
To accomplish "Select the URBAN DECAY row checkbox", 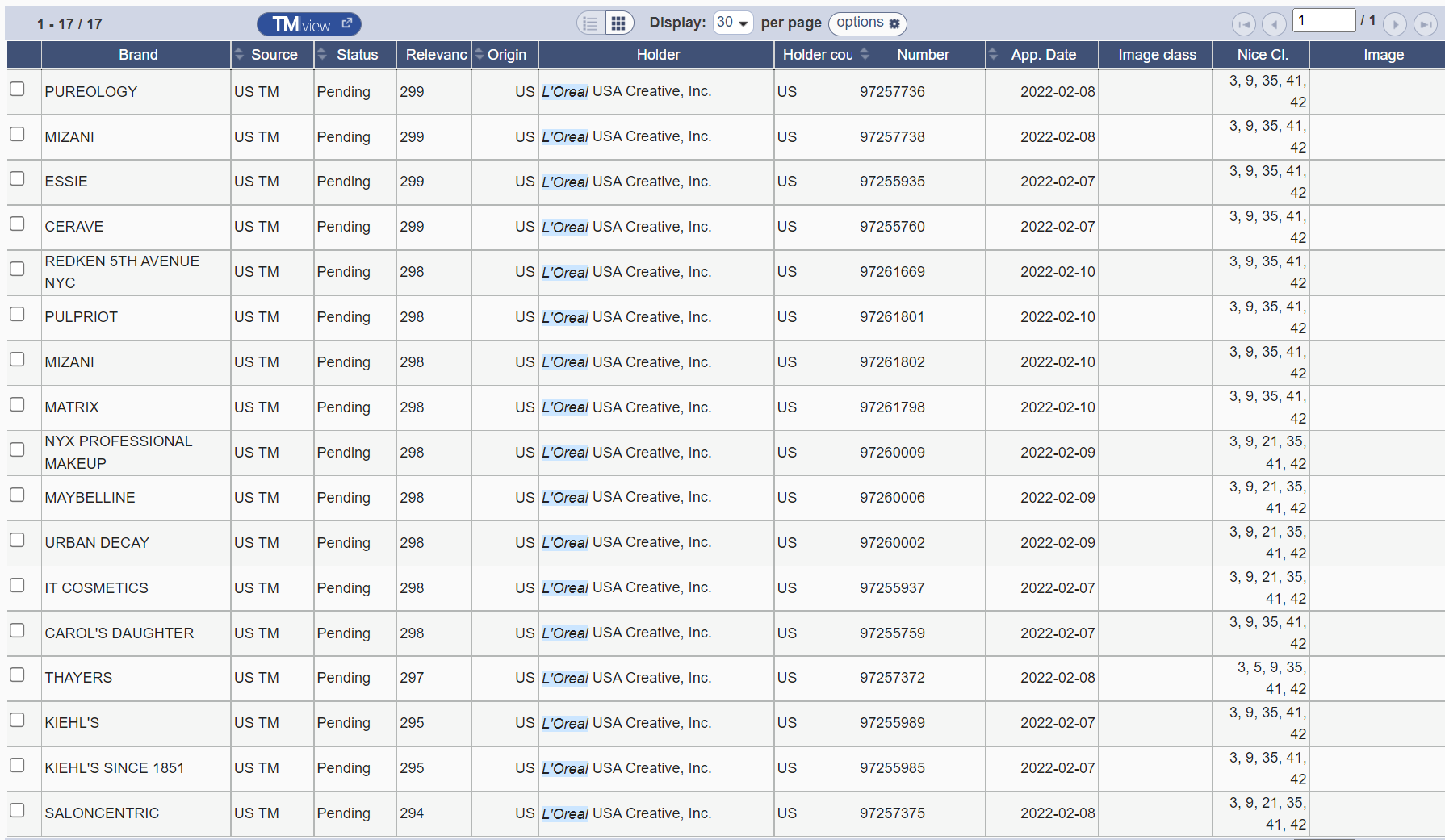I will pos(17,540).
